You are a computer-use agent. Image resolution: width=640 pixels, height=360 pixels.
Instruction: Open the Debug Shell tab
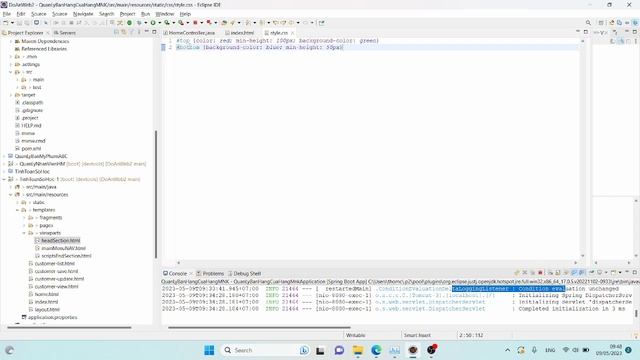tap(244, 273)
